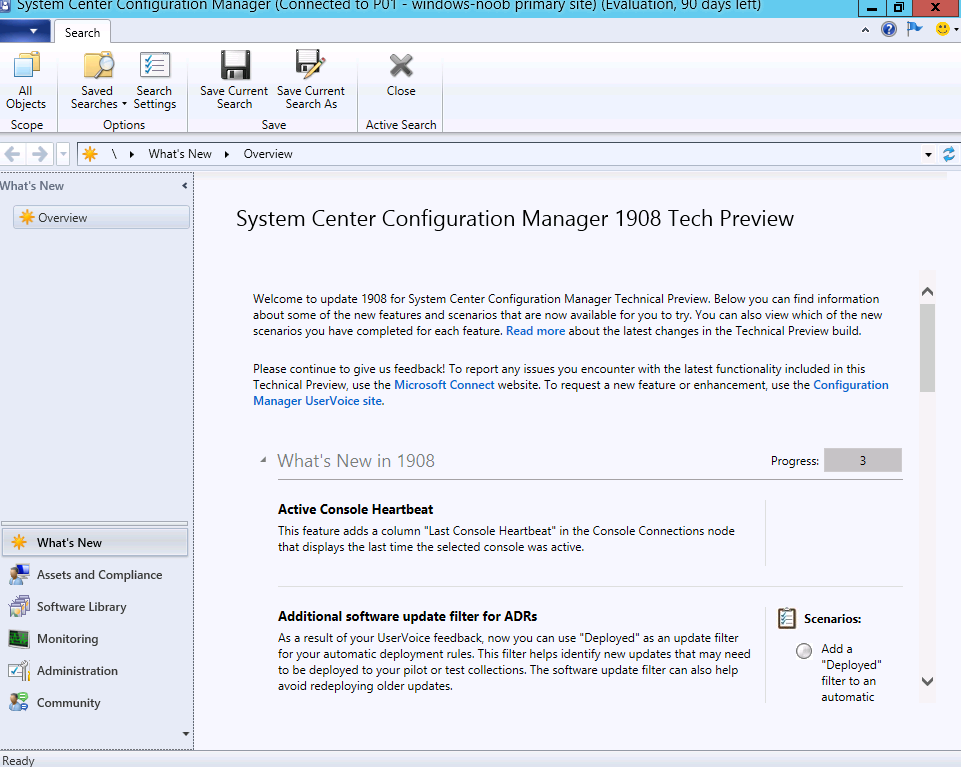Click the content pane scroll down arrow
961x767 pixels.
click(927, 681)
